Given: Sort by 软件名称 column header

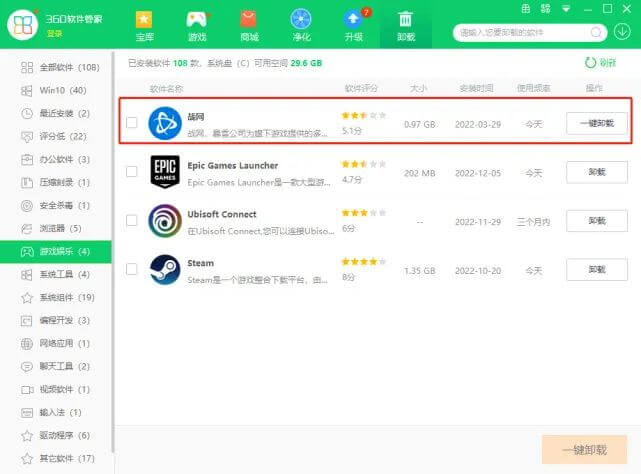Looking at the screenshot, I should tap(166, 88).
